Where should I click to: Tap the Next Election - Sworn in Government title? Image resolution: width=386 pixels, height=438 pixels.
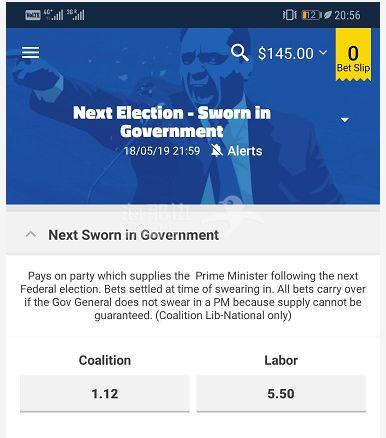coord(172,122)
